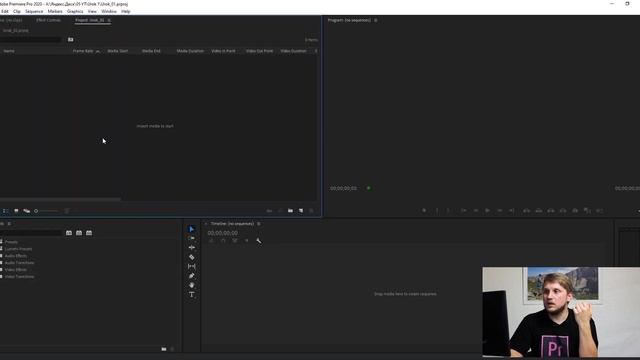
Task: Sort by Media Duration column header
Action: pos(190,51)
